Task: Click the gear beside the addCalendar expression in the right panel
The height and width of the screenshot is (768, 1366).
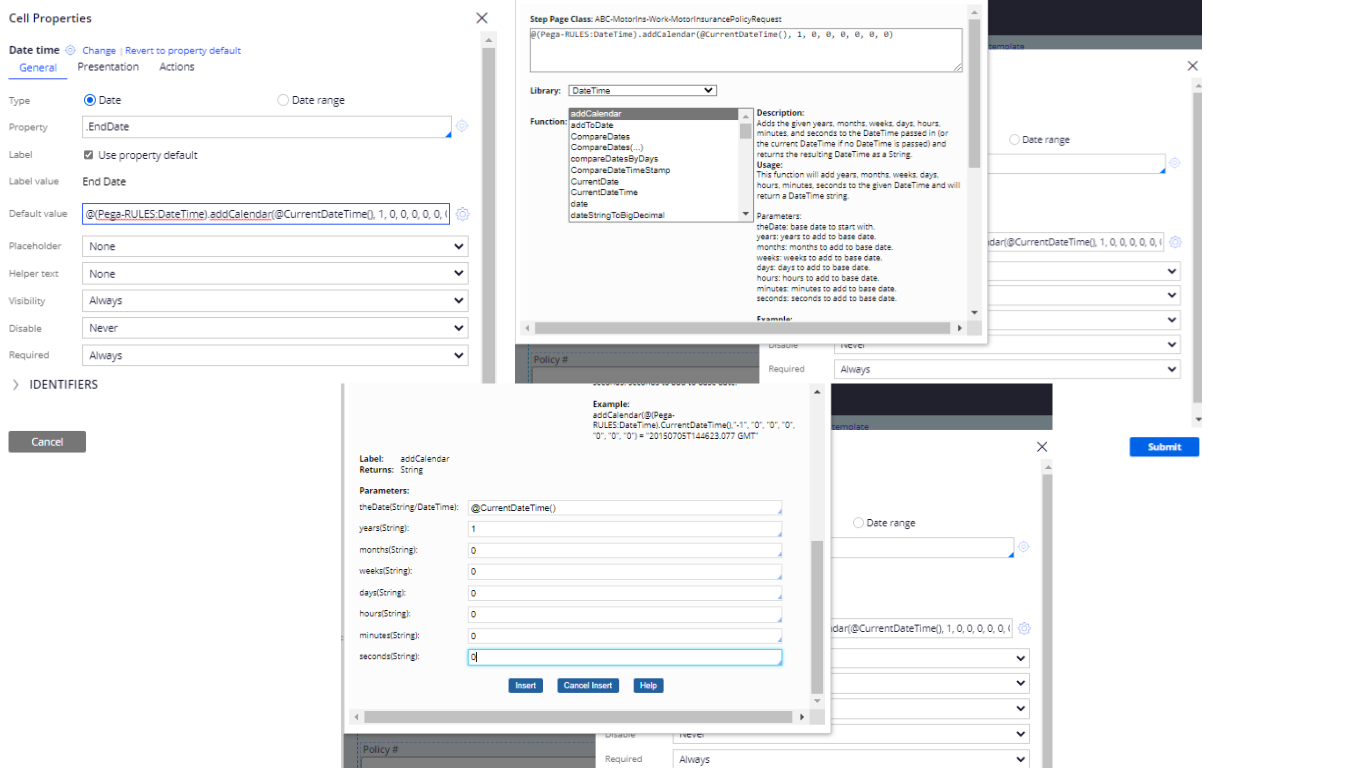Action: 1175,242
